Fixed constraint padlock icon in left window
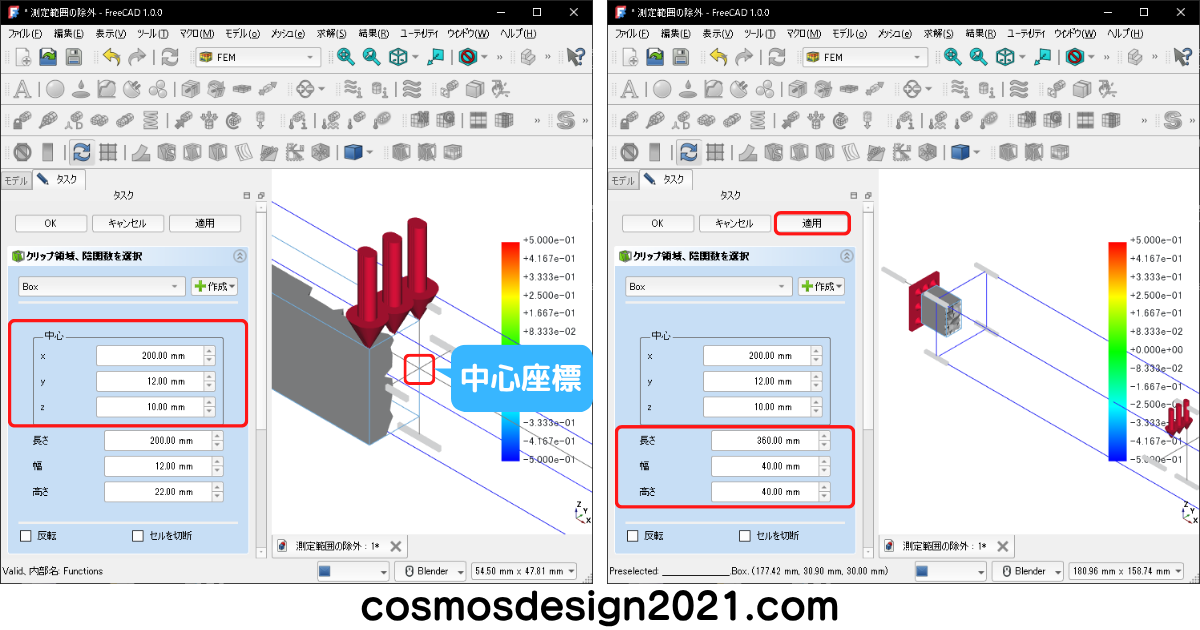The image size is (1200, 630). [x=22, y=121]
